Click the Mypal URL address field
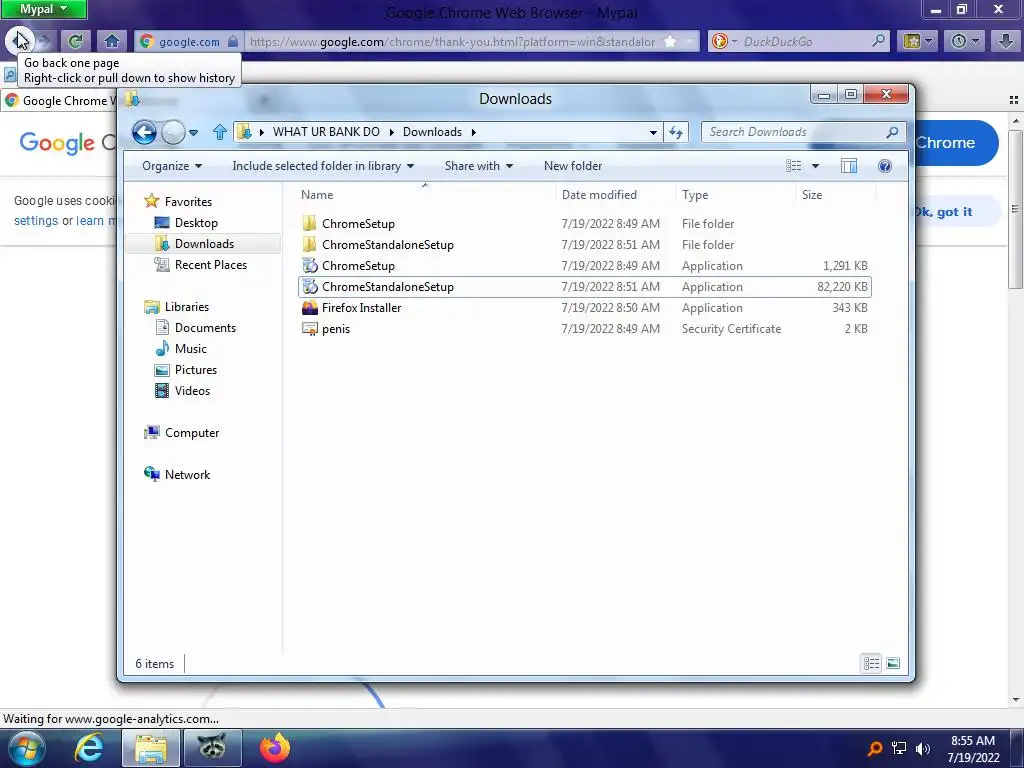The height and width of the screenshot is (768, 1024). click(452, 42)
